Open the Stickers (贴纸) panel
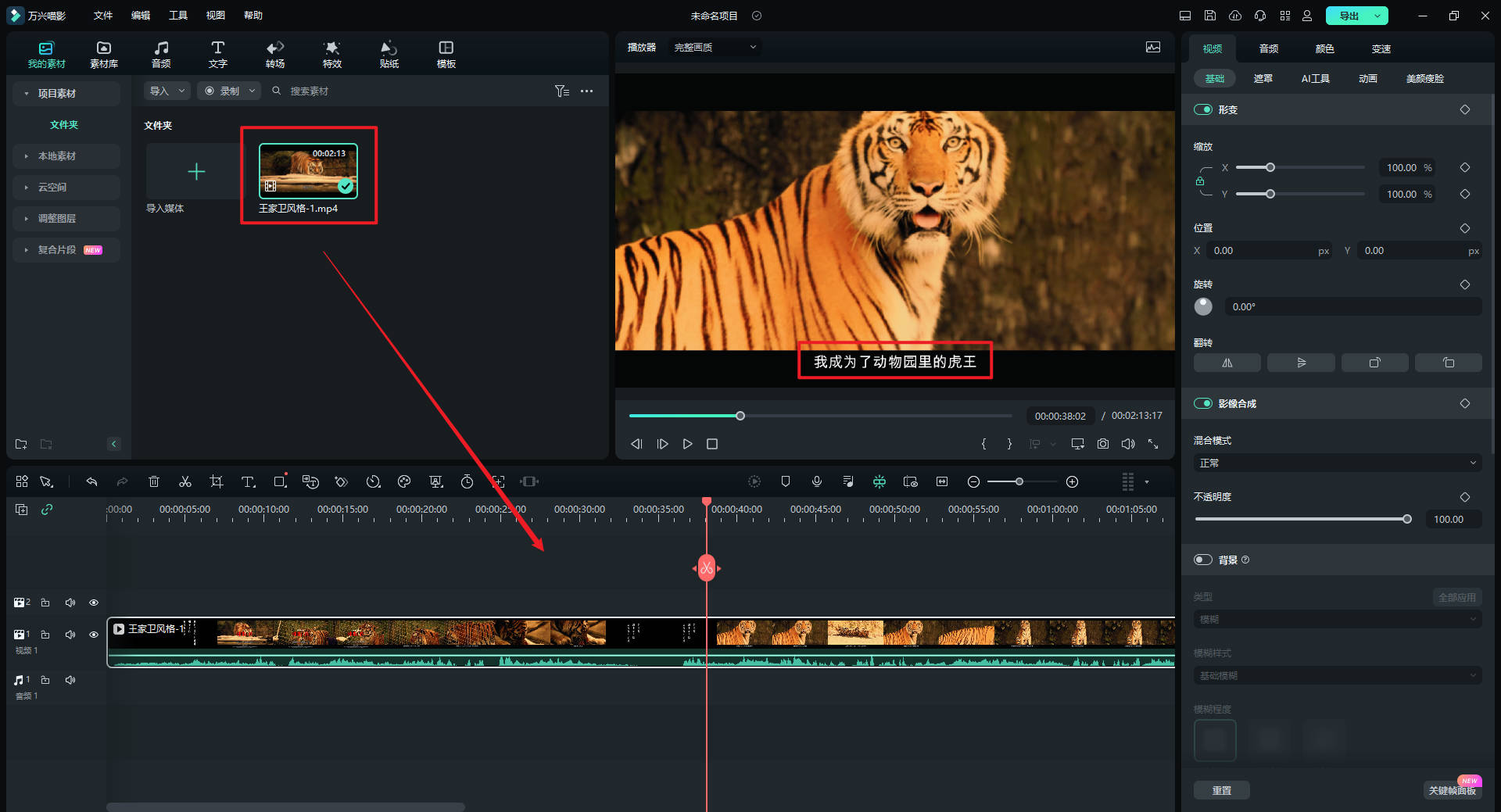Image resolution: width=1501 pixels, height=812 pixels. point(389,54)
